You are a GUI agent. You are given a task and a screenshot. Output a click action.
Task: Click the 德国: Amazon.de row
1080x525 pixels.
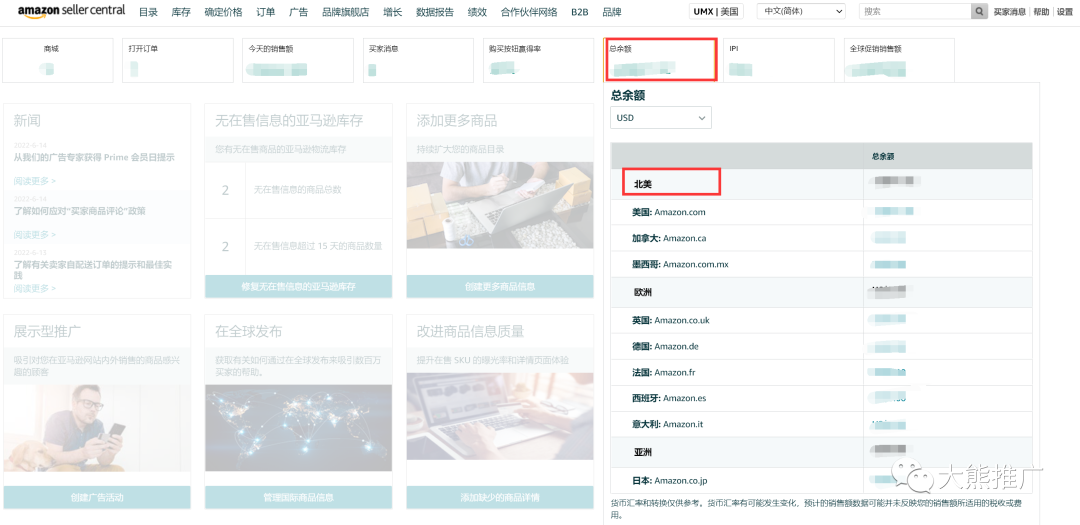[821, 347]
